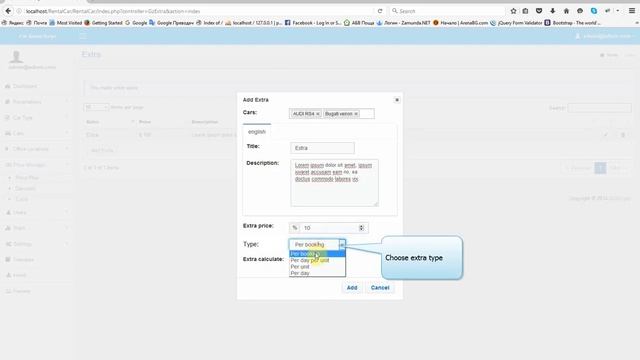Open the items per page dropdown
The width and height of the screenshot is (640, 360).
(x=96, y=107)
